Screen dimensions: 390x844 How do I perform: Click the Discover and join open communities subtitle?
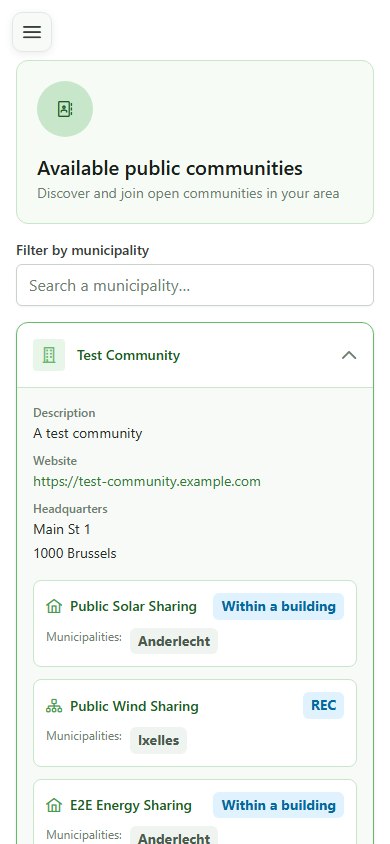(x=188, y=194)
